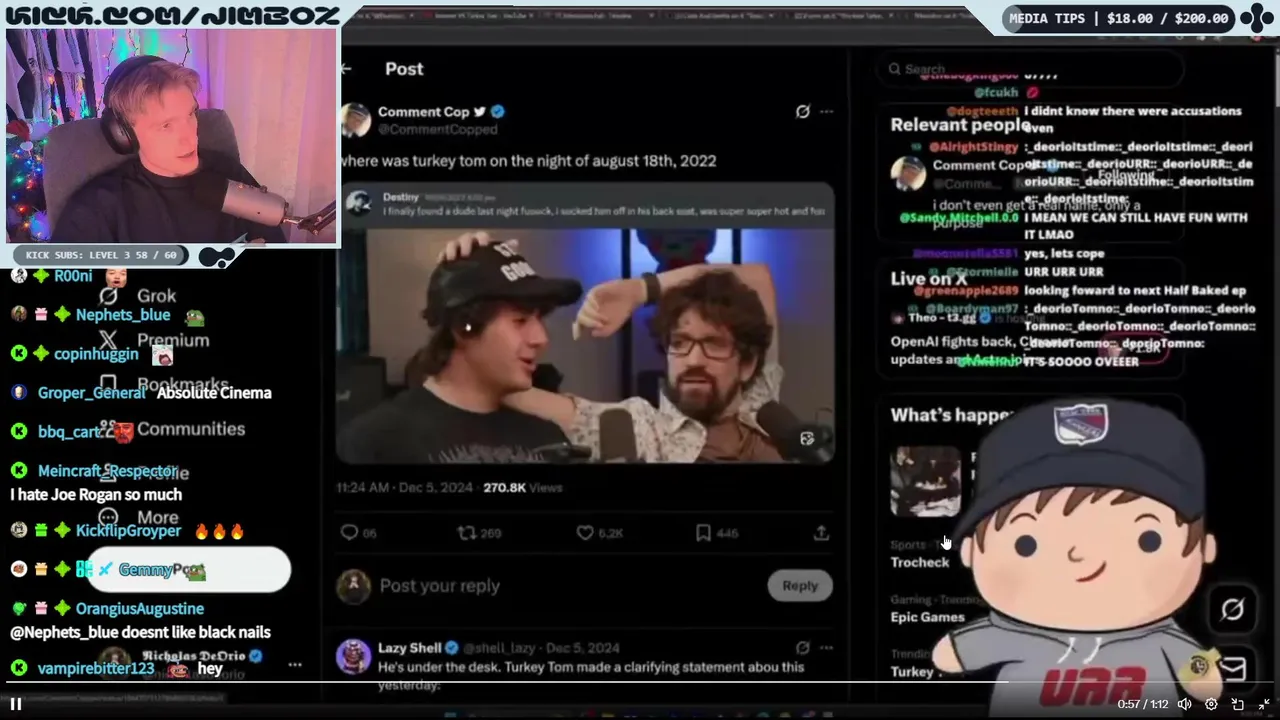This screenshot has width=1280, height=720.
Task: Open the Kick Subs level goal bar
Action: point(100,255)
